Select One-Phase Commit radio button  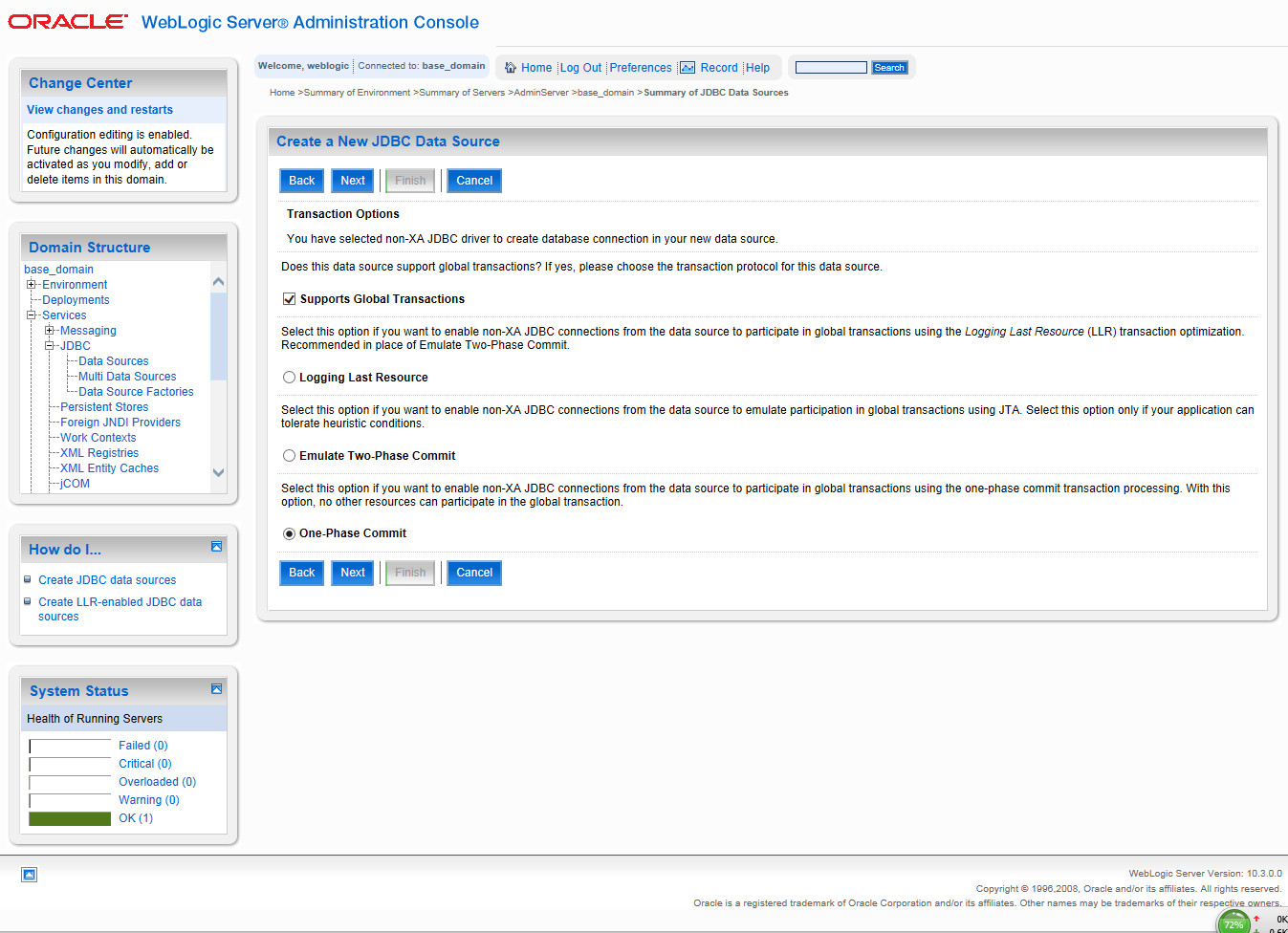pyautogui.click(x=289, y=534)
